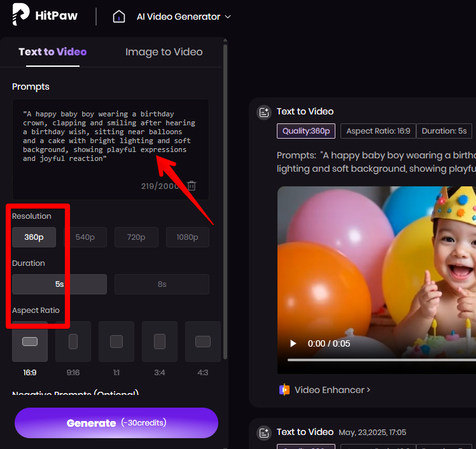Select 1080p resolution
The width and height of the screenshot is (476, 449).
187,237
